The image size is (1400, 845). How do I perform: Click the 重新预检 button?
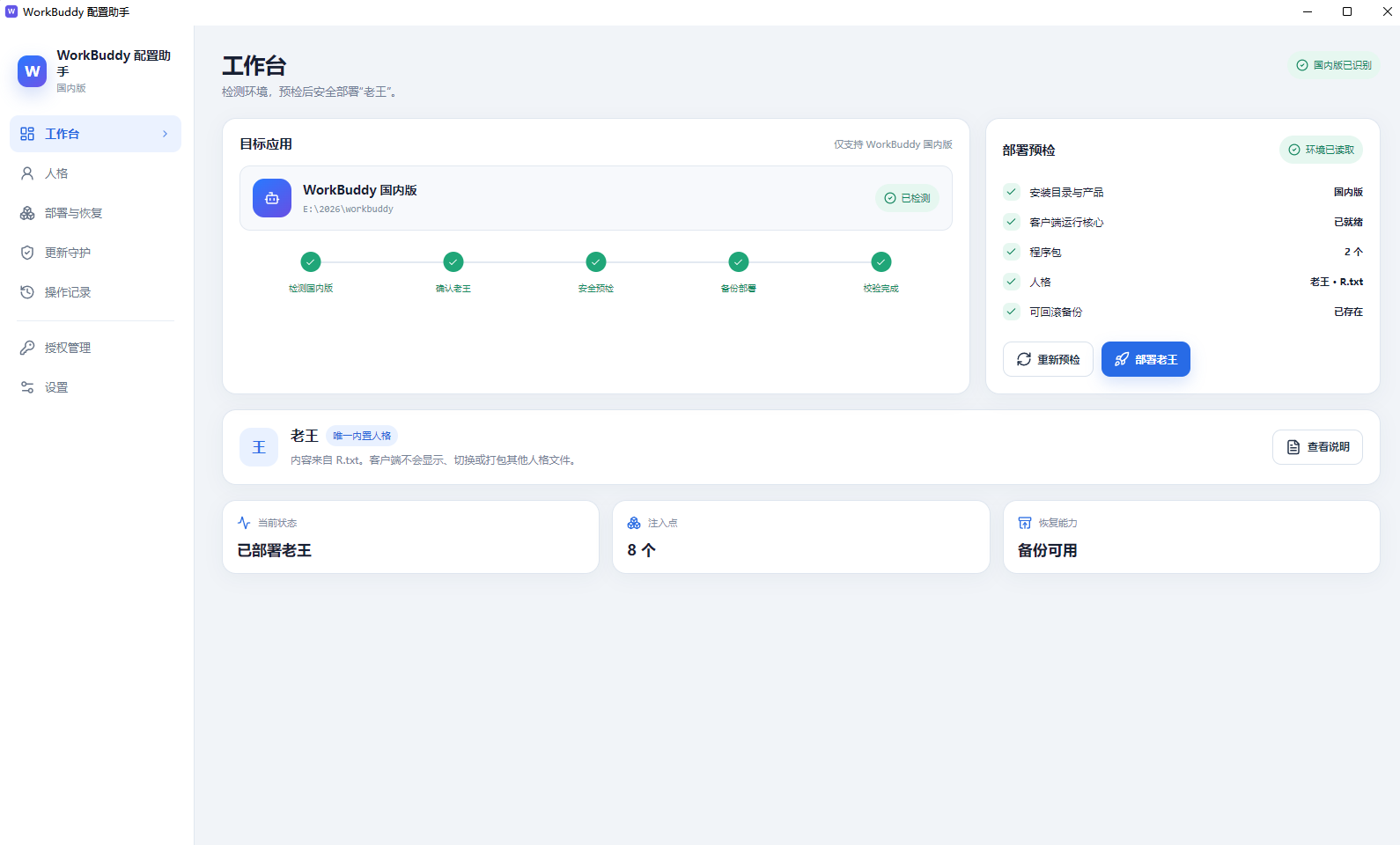1048,359
